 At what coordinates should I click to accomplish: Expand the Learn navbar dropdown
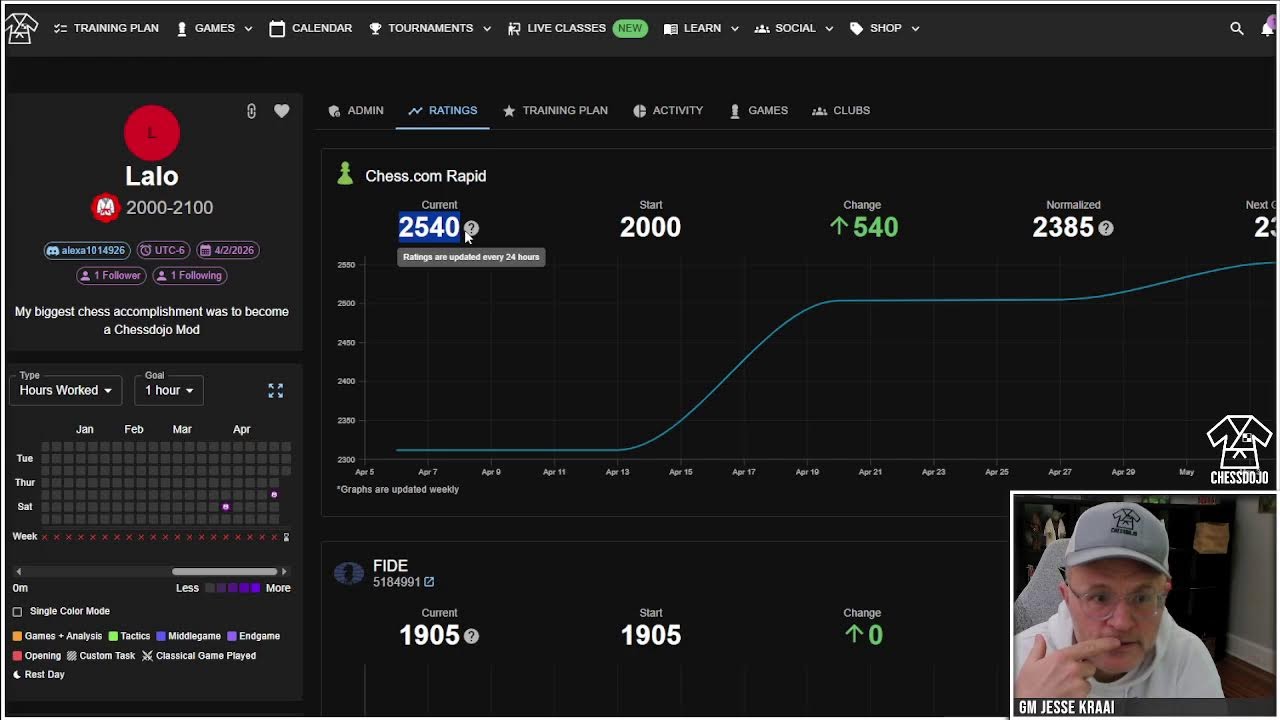(x=701, y=28)
